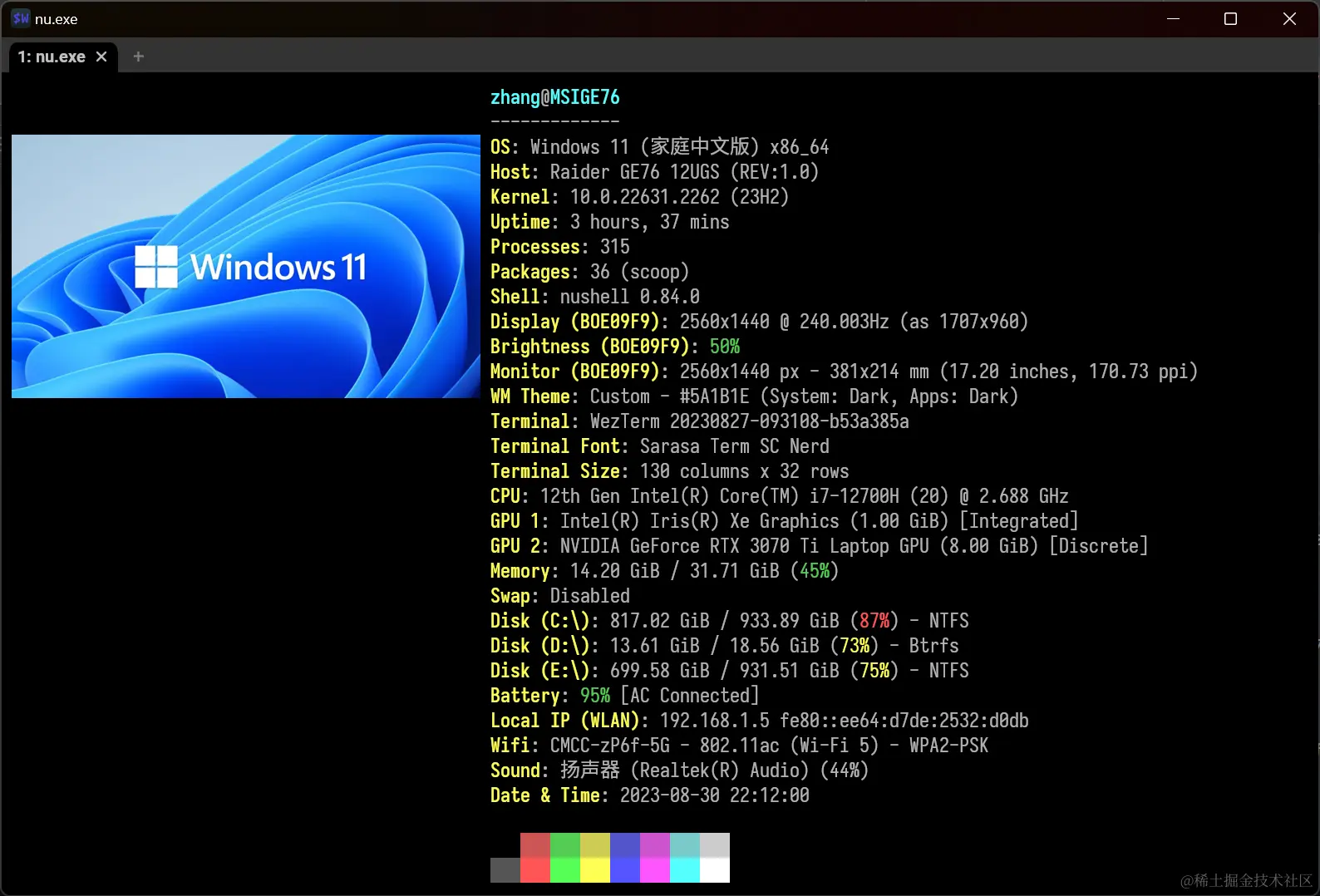Click the 'Brightness (BOE09F9): 50%' line

(x=615, y=347)
